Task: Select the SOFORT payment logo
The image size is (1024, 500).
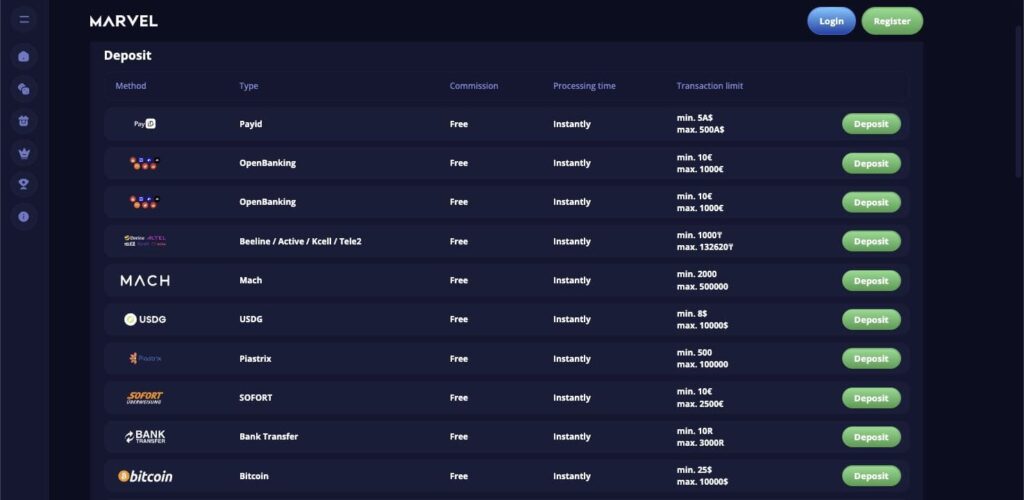Action: [x=145, y=398]
